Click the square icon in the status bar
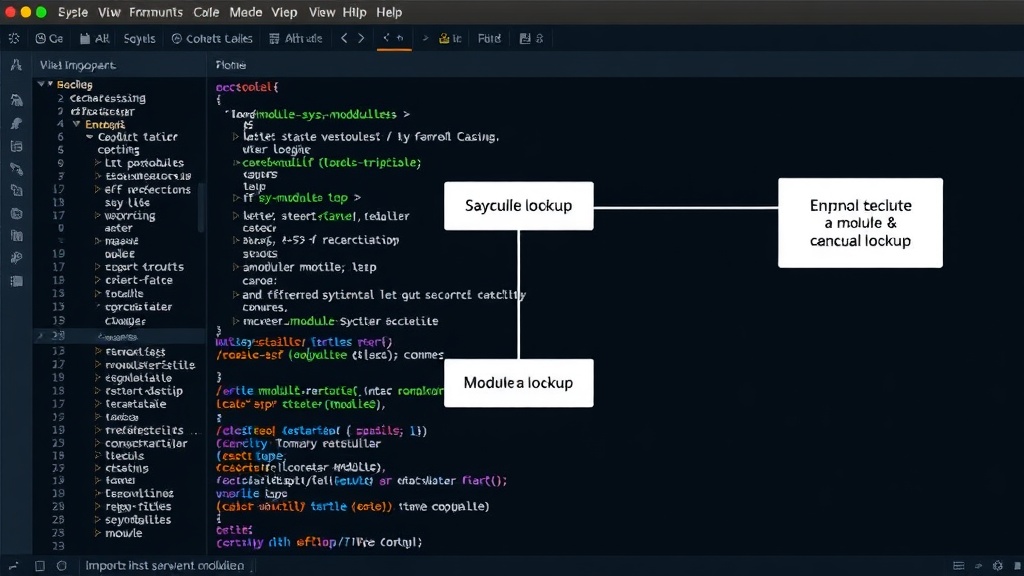This screenshot has height=576, width=1024. coord(40,566)
